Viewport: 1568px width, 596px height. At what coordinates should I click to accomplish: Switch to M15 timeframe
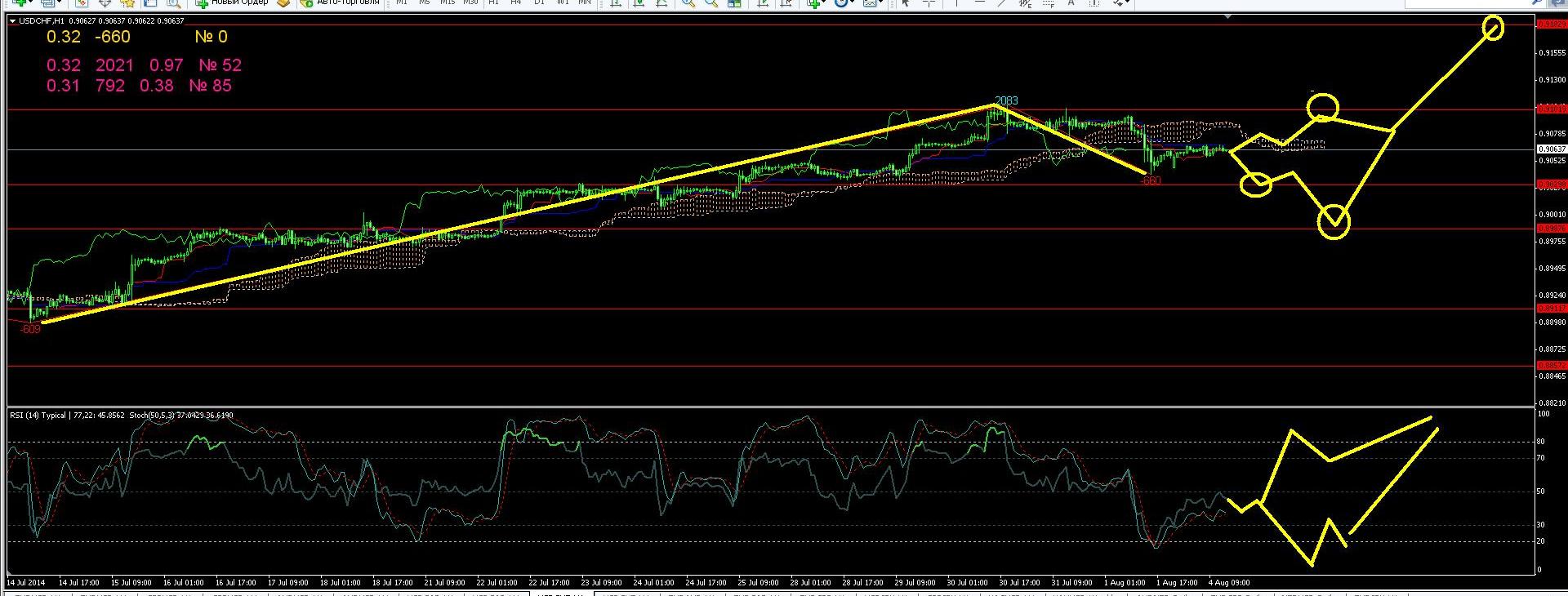(447, 2)
